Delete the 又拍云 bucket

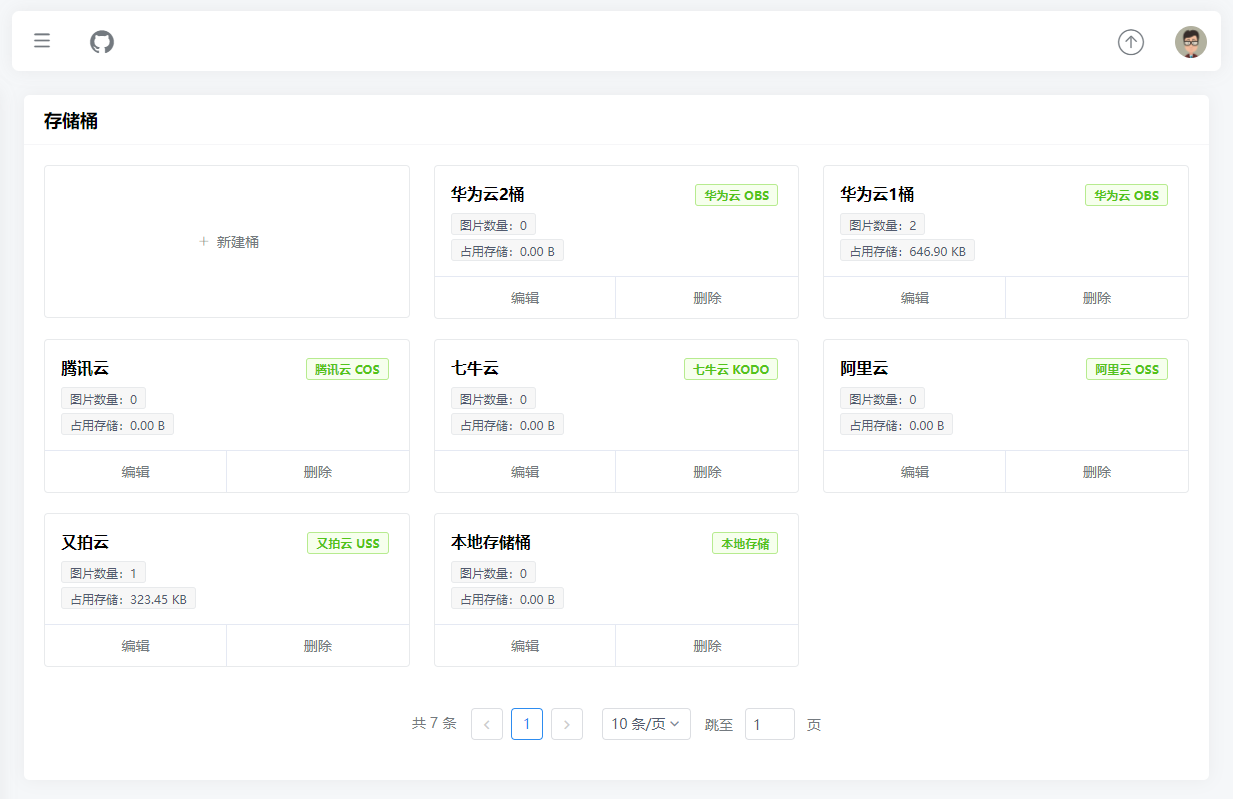[318, 646]
